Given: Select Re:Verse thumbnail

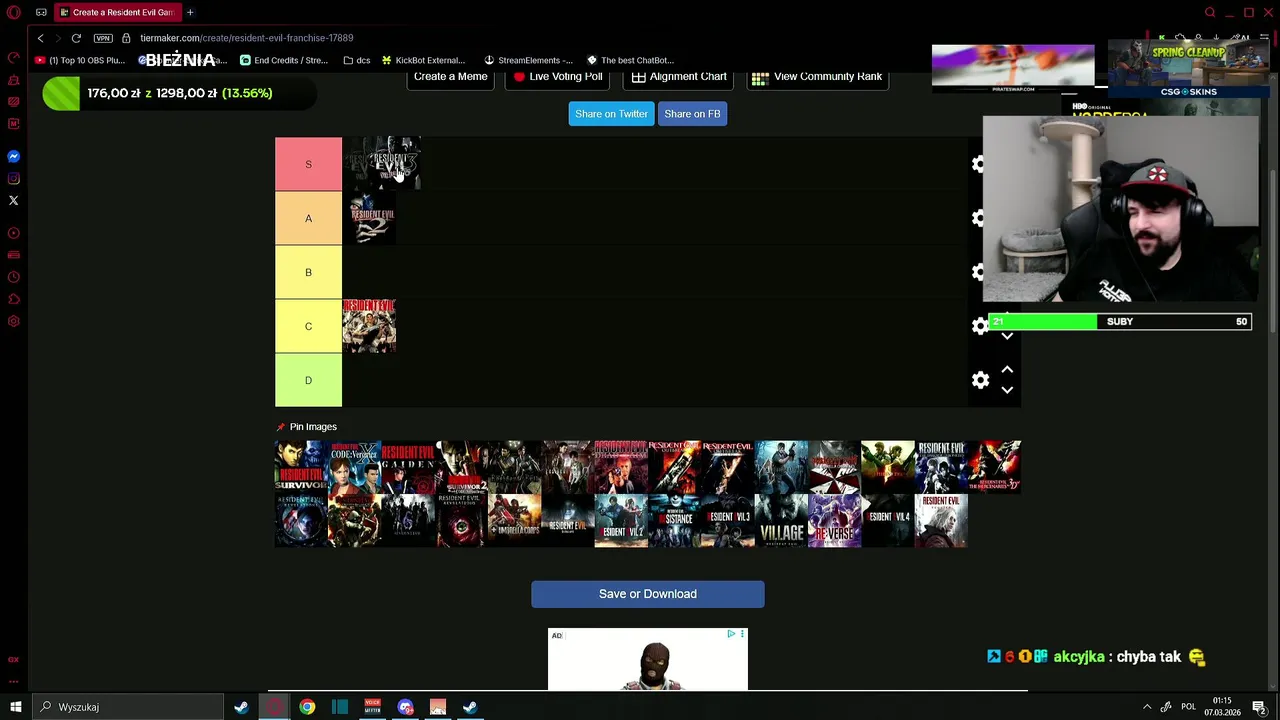Looking at the screenshot, I should (834, 521).
